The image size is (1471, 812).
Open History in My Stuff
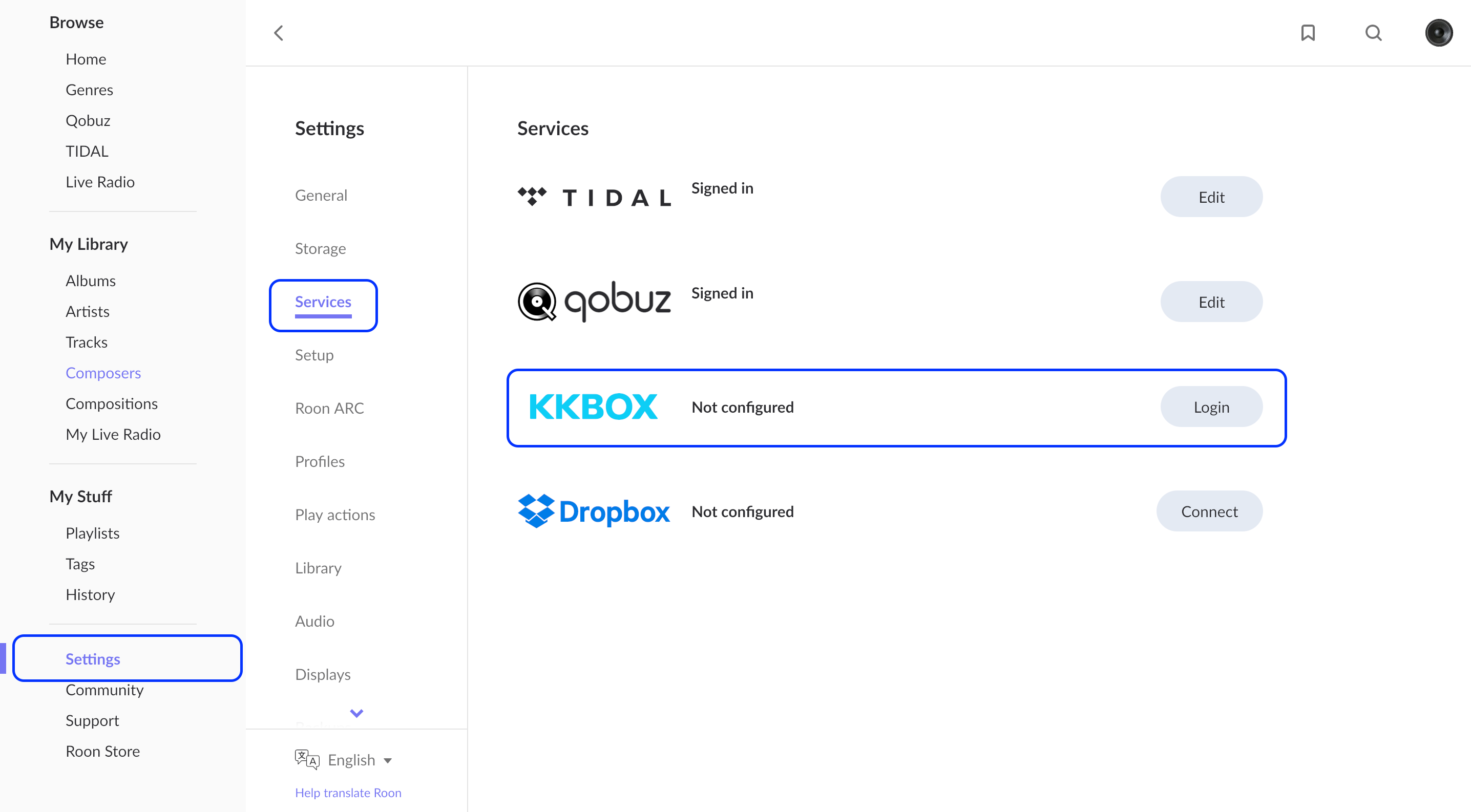click(90, 595)
